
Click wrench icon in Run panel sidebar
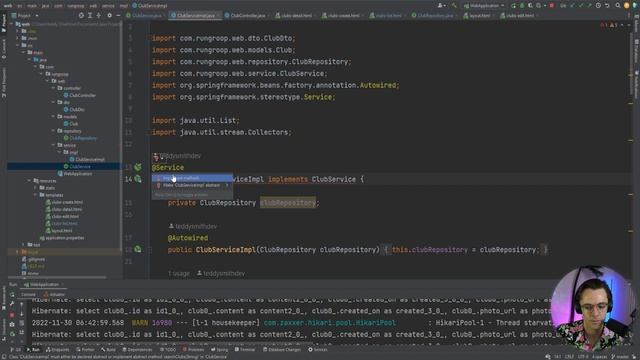(12, 304)
